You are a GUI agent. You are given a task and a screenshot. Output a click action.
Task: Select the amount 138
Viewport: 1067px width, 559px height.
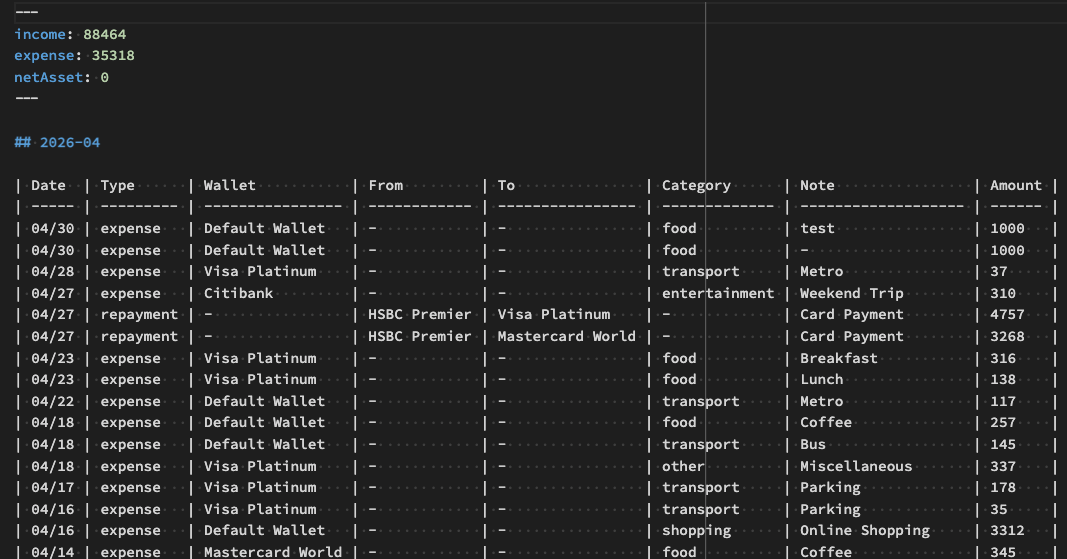click(1003, 379)
